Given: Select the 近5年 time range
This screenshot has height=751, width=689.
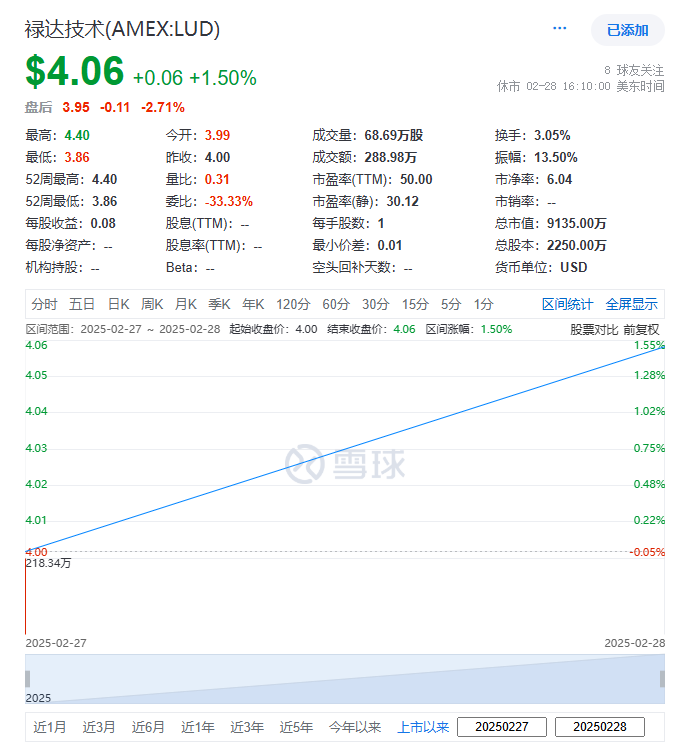Looking at the screenshot, I should click(296, 727).
